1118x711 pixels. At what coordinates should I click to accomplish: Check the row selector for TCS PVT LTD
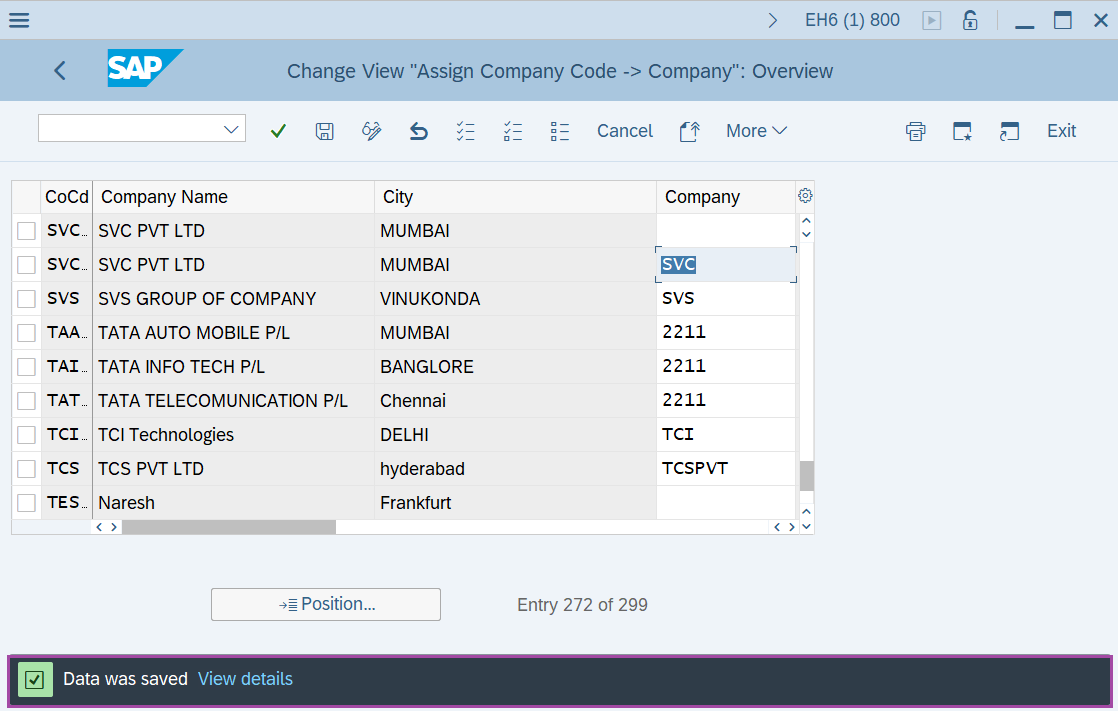[x=26, y=468]
